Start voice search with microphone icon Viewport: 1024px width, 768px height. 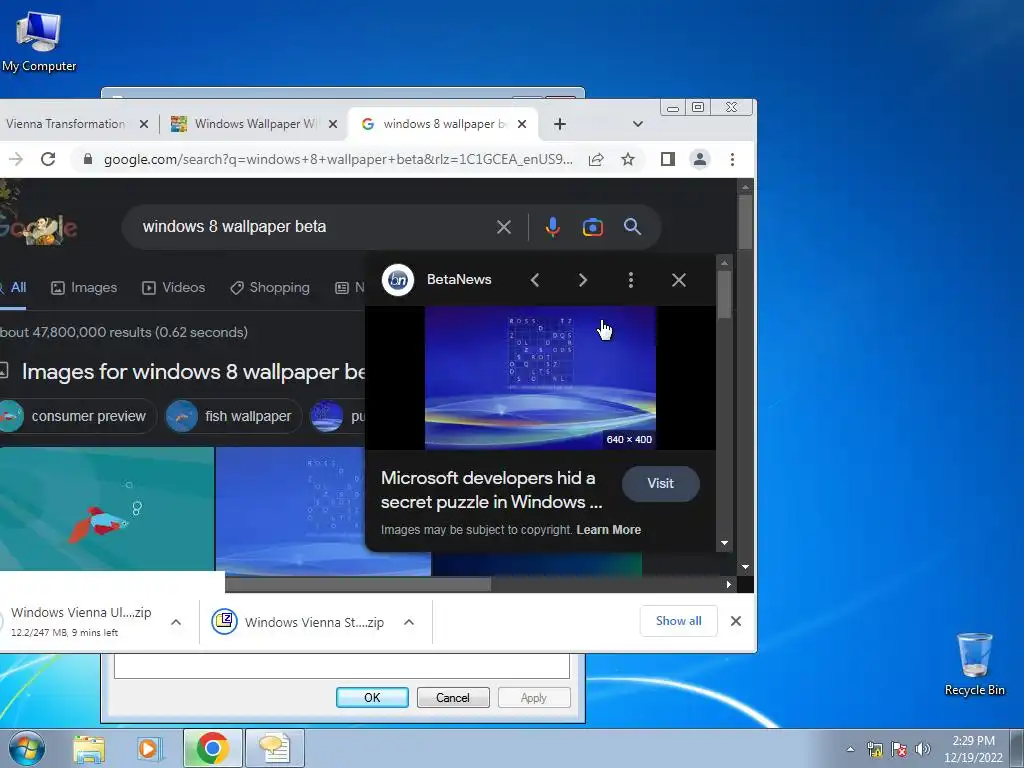[x=552, y=227]
